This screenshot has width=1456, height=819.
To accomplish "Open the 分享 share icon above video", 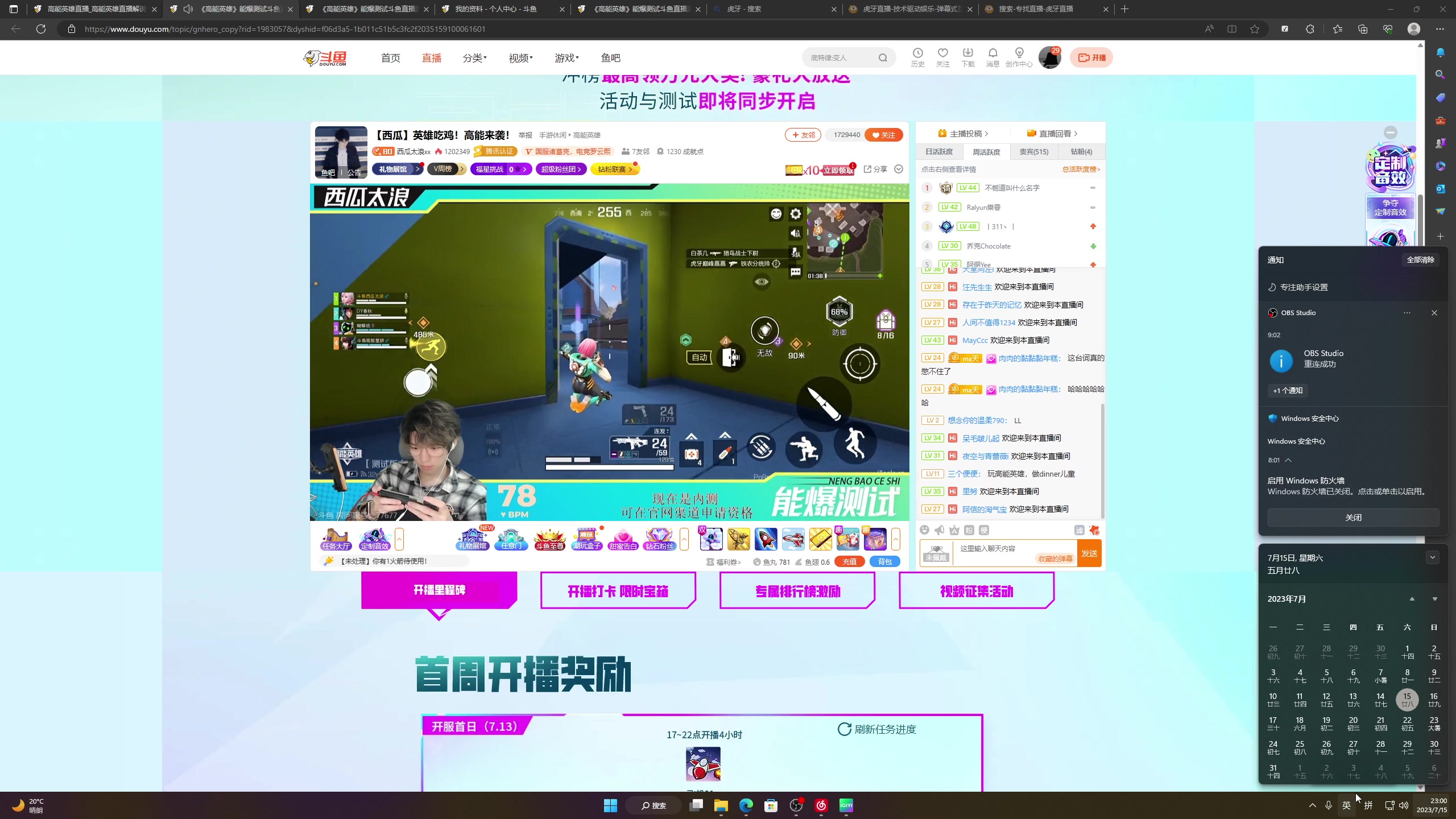I will point(875,169).
